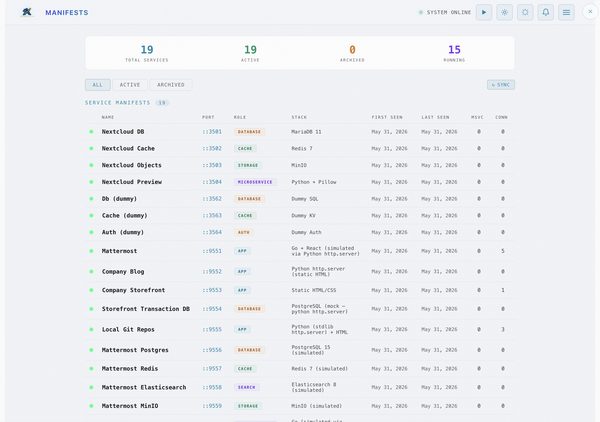Image resolution: width=600 pixels, height=422 pixels.
Task: Select the ALL filter tab
Action: 98,85
